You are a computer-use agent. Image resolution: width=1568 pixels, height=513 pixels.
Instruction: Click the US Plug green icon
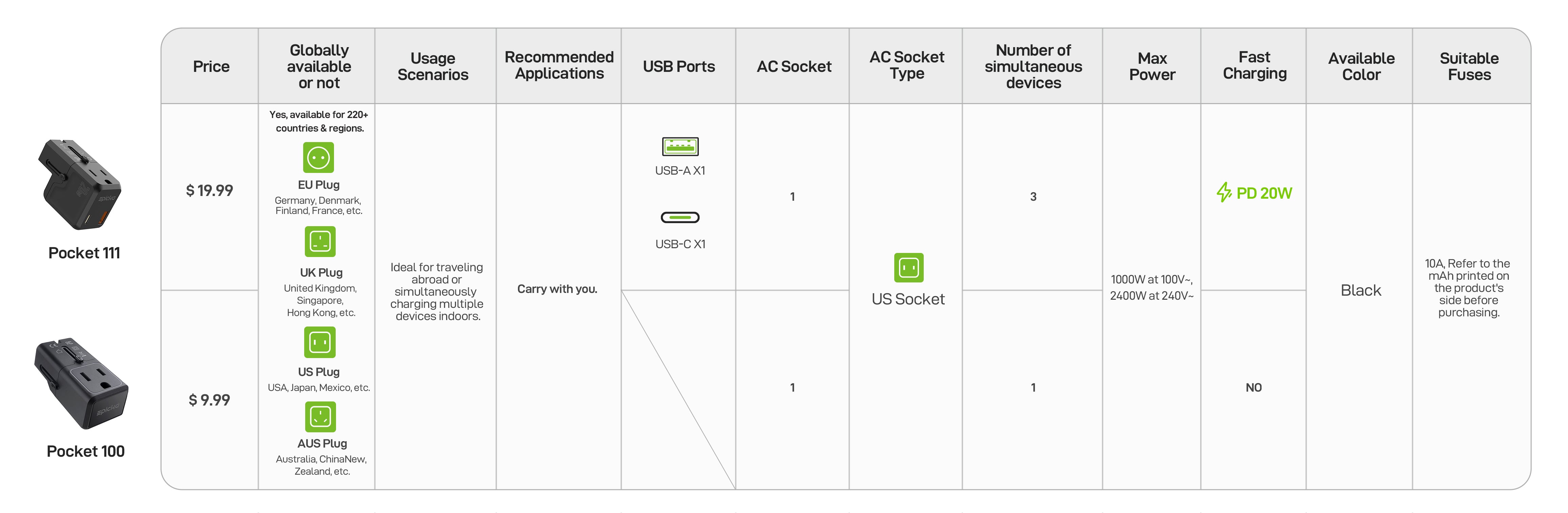(319, 342)
